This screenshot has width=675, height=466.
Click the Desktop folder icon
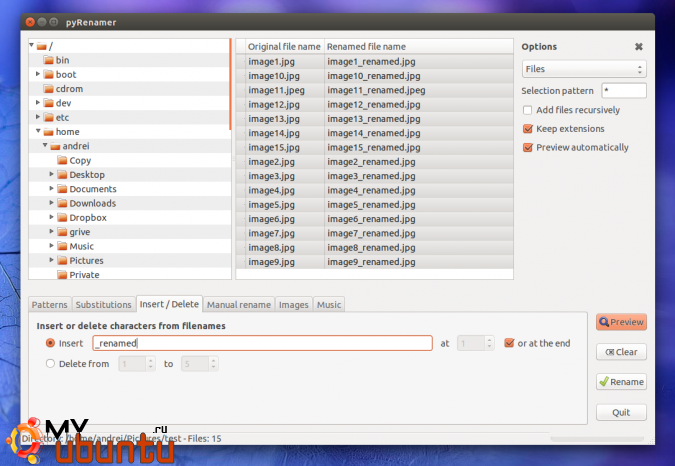click(62, 175)
